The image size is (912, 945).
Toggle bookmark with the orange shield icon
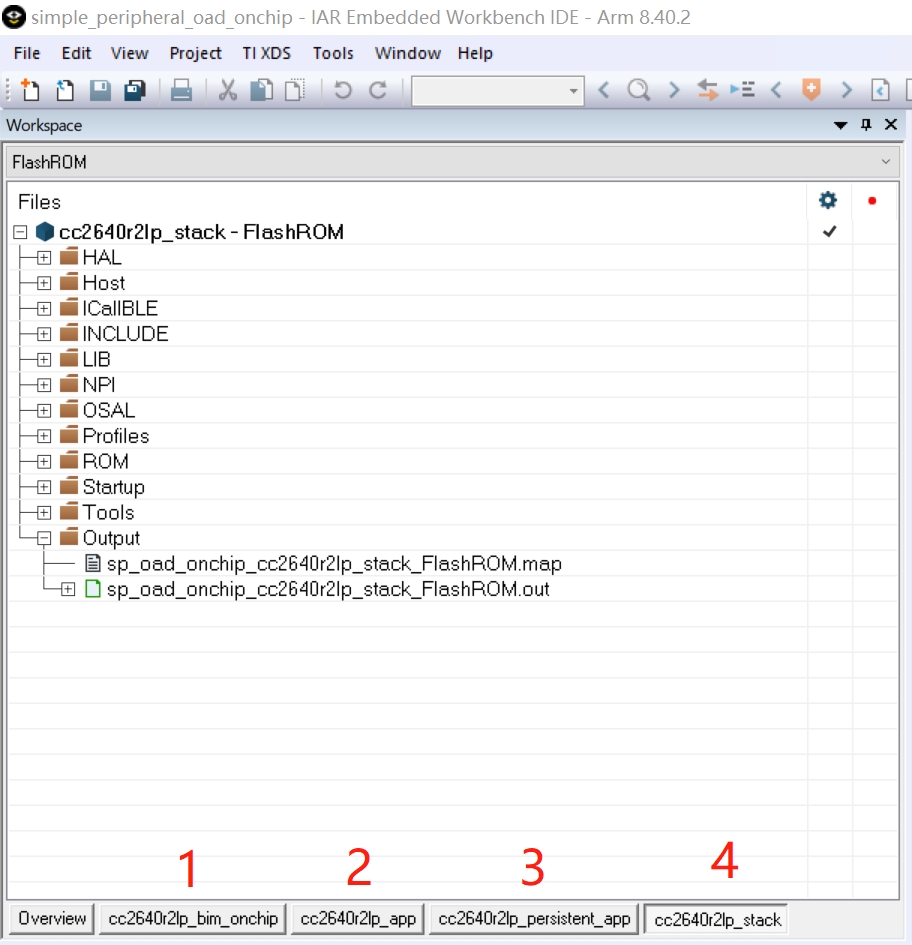[x=811, y=90]
